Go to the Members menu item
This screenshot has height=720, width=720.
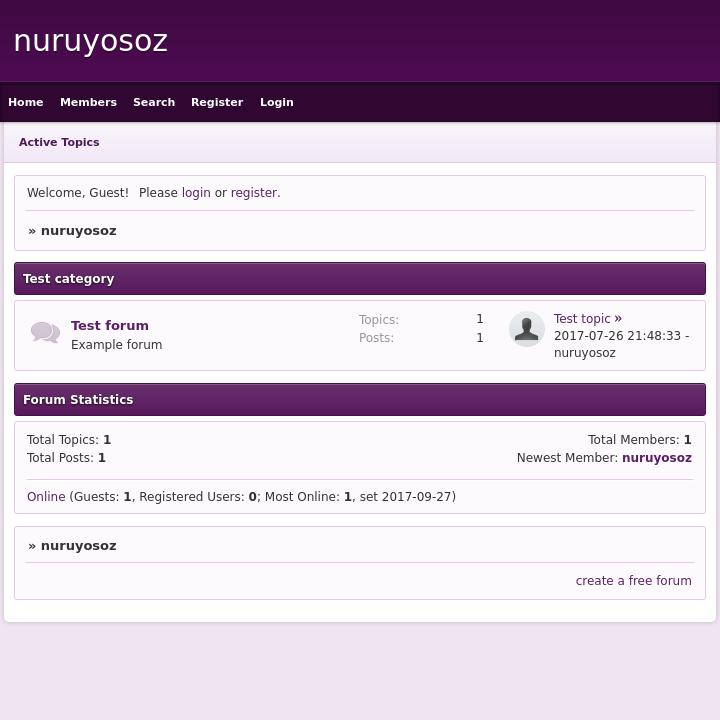[88, 102]
